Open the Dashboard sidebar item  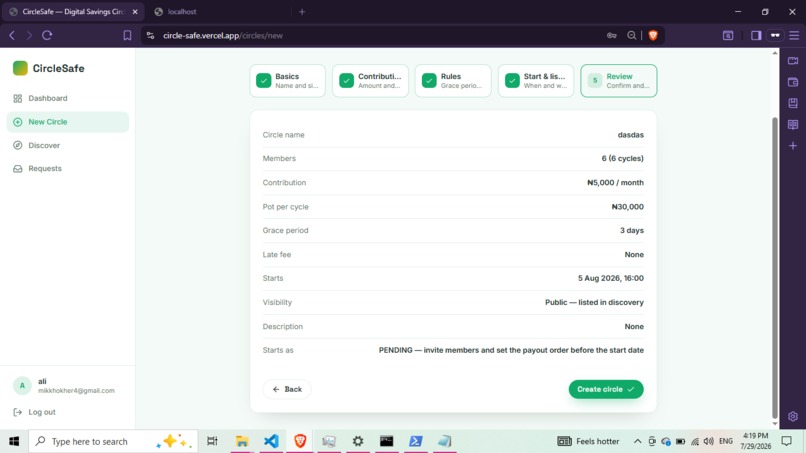pyautogui.click(x=67, y=98)
